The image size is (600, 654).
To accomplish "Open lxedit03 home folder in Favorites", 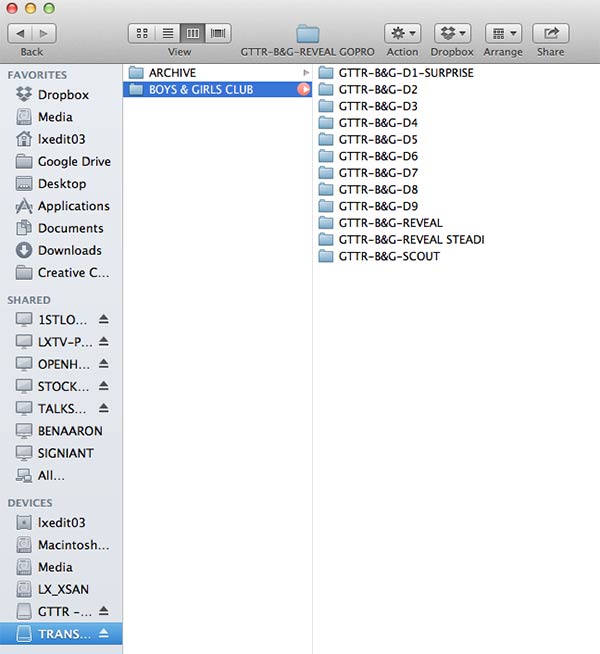I will tap(61, 139).
